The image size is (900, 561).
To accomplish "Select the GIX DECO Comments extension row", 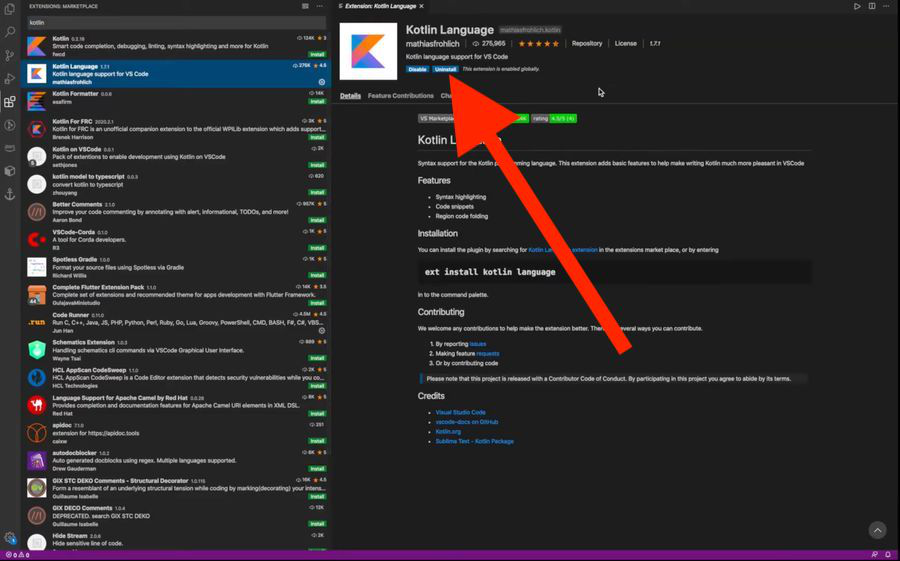I will pos(176,516).
